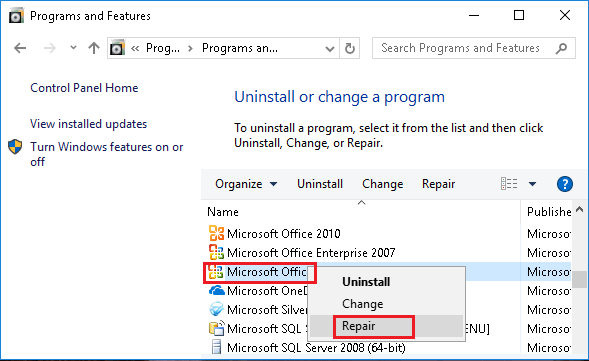
Task: Click the Search Programs and Features field
Action: (466, 48)
